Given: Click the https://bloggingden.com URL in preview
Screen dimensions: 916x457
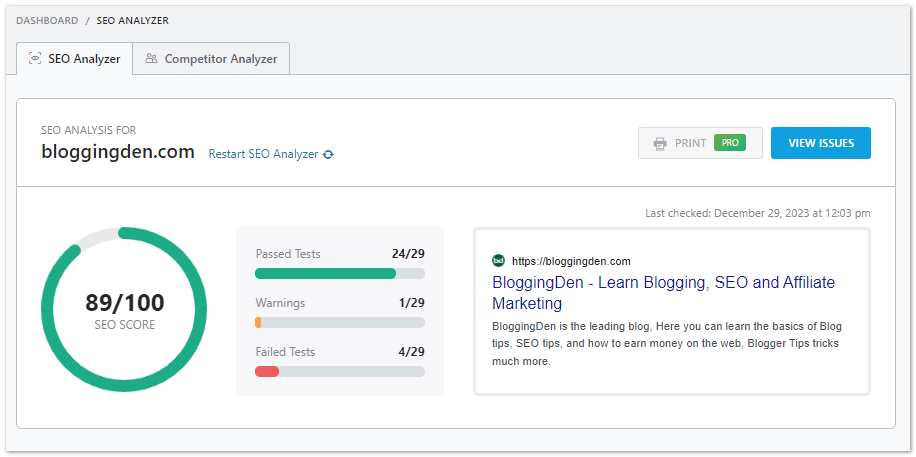Looking at the screenshot, I should pos(571,261).
